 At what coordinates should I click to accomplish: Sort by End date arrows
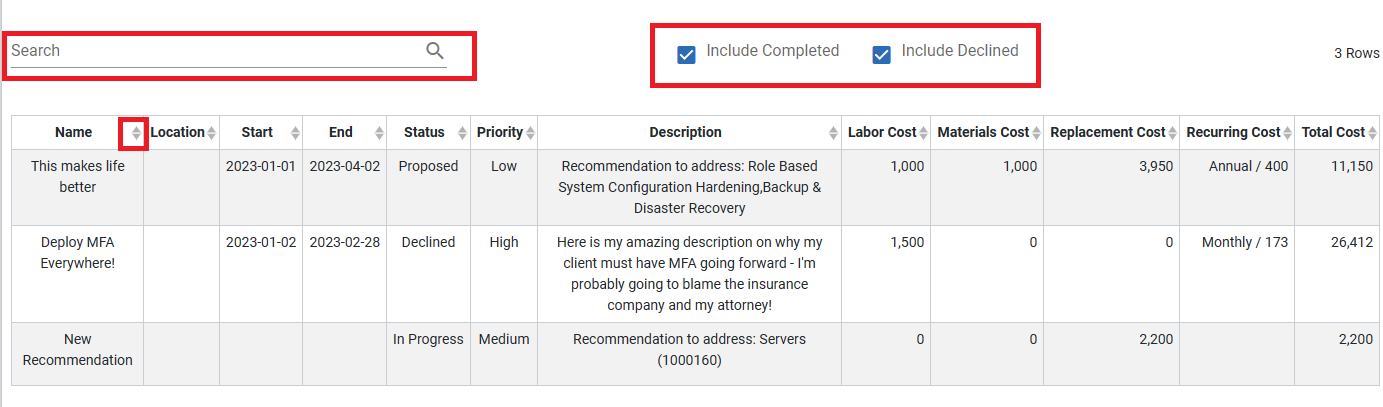click(x=379, y=133)
